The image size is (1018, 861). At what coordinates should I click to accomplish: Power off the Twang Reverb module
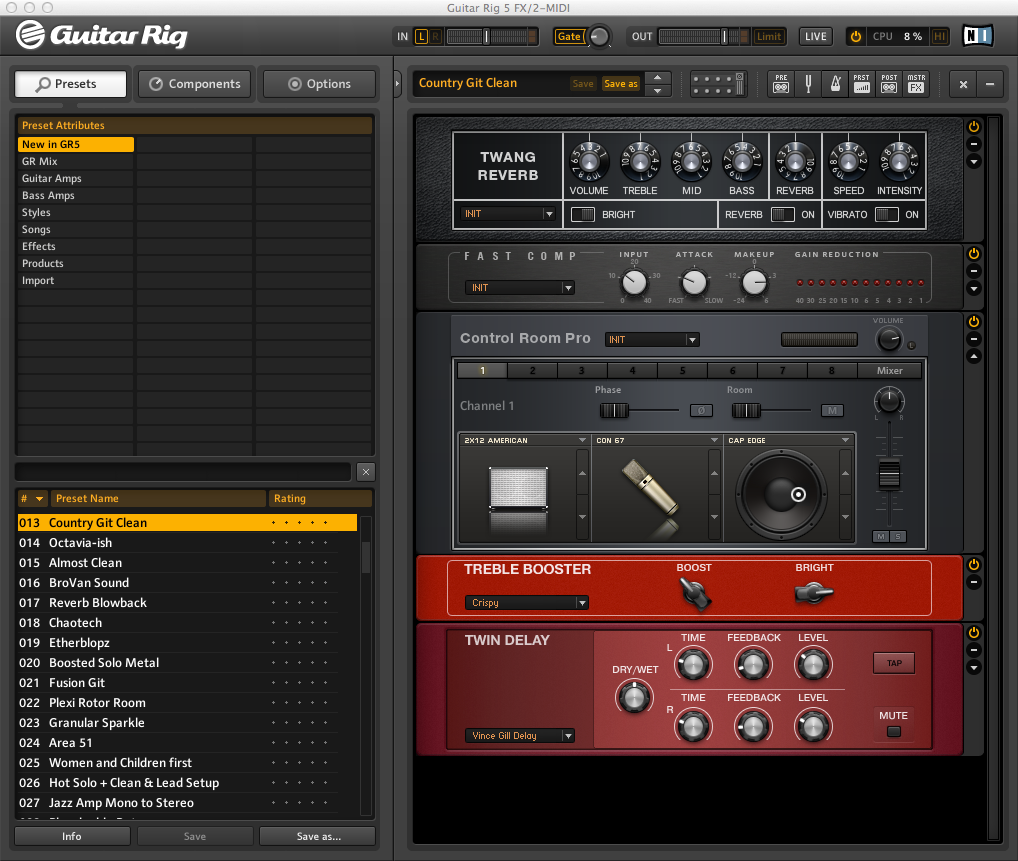[974, 127]
